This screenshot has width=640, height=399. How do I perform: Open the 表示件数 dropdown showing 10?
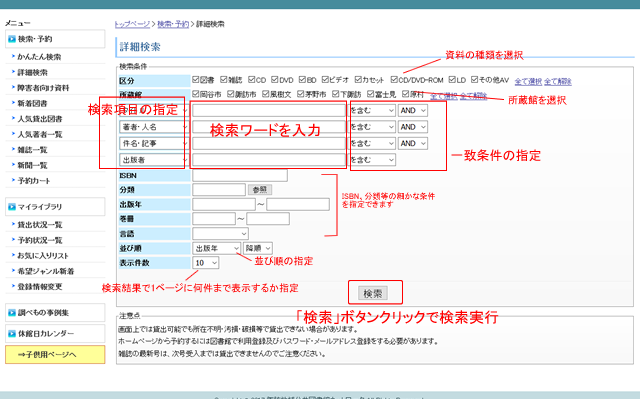coord(205,263)
